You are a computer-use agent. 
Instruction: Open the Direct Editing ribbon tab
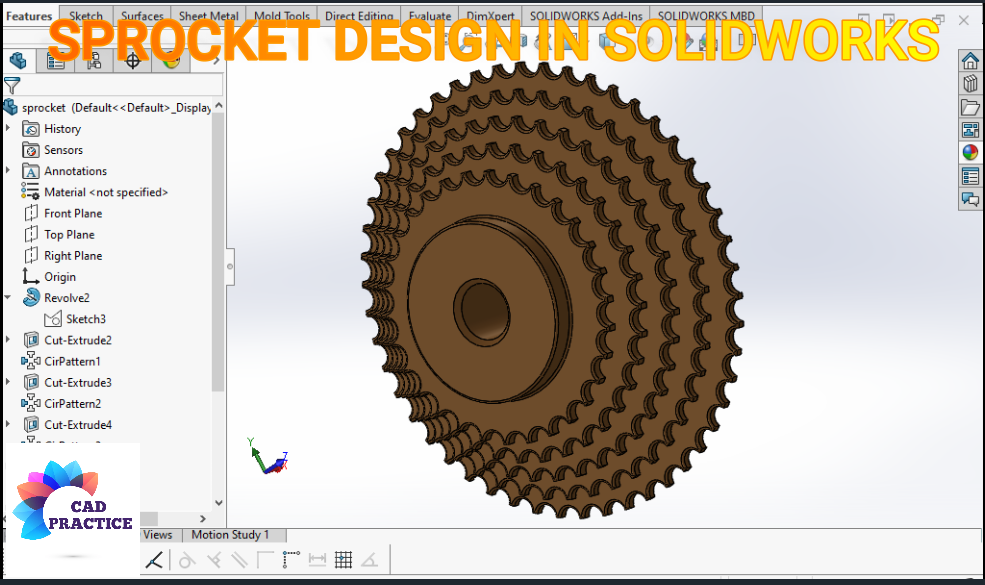tap(359, 16)
